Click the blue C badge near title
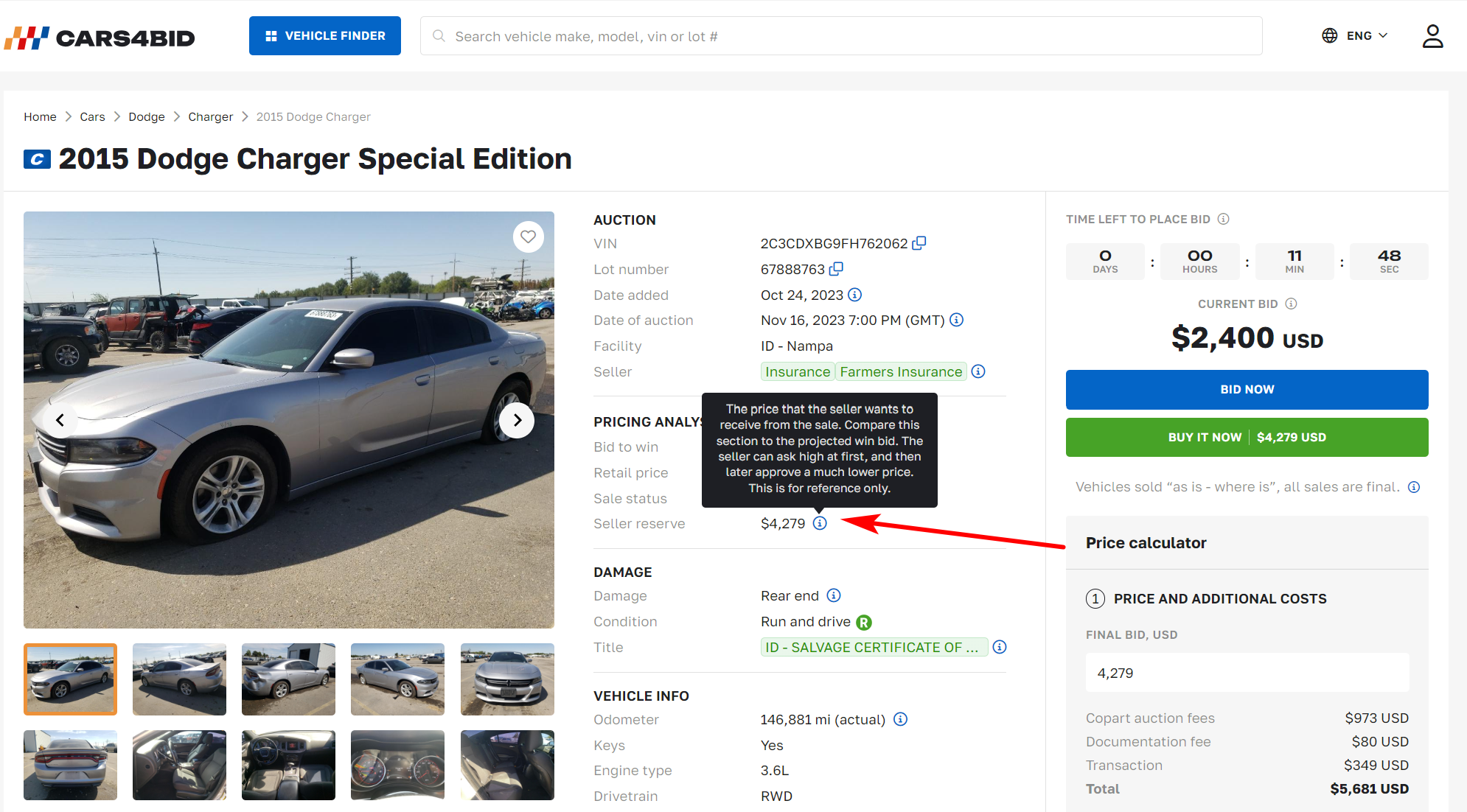1467x812 pixels. click(x=37, y=159)
